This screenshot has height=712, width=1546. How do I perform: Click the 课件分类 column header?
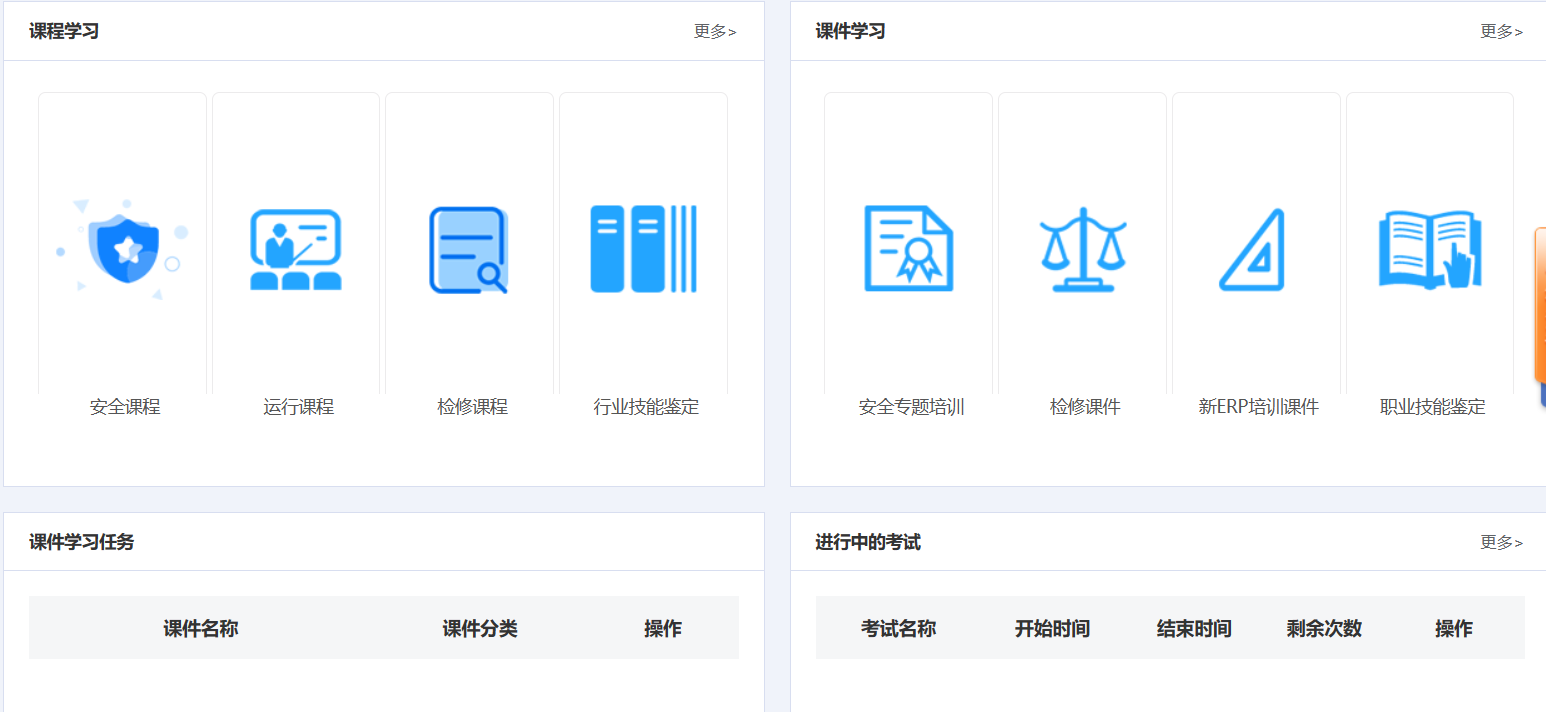tap(480, 628)
